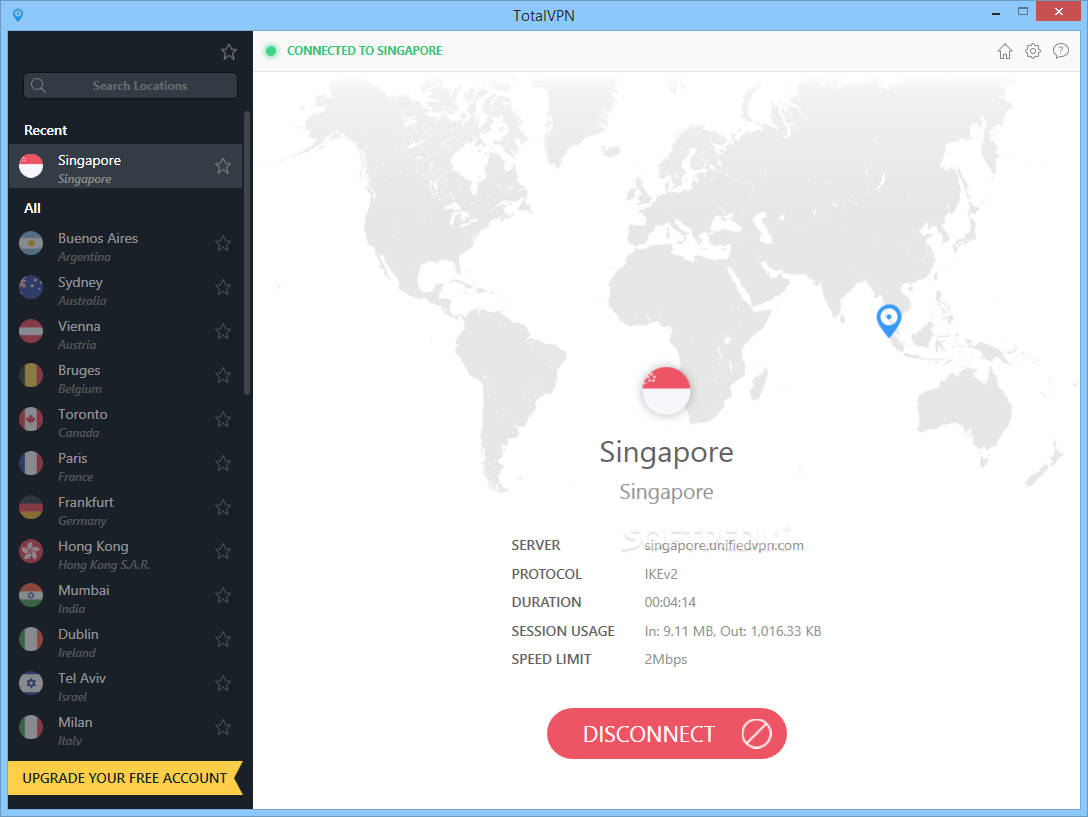Click the IKEv2 protocol value
1088x817 pixels.
click(661, 574)
